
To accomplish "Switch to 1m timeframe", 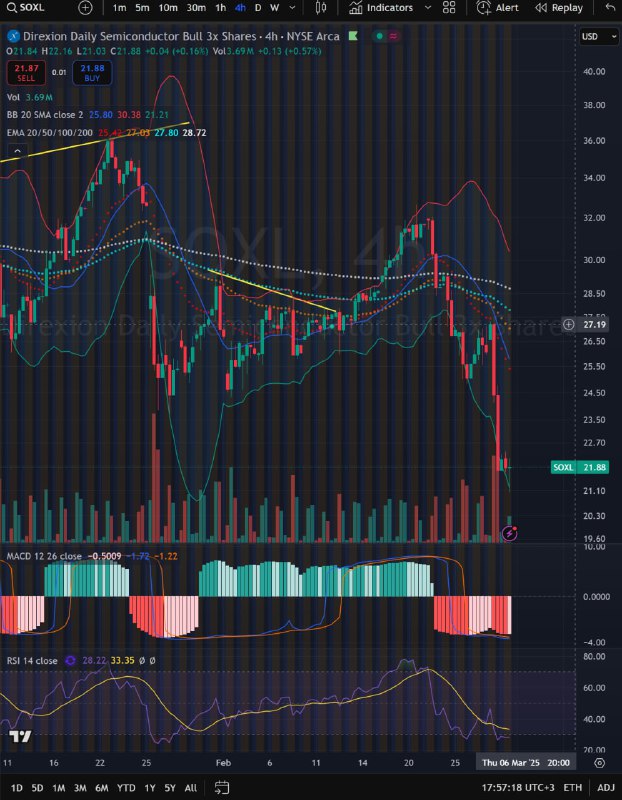I will (x=119, y=8).
